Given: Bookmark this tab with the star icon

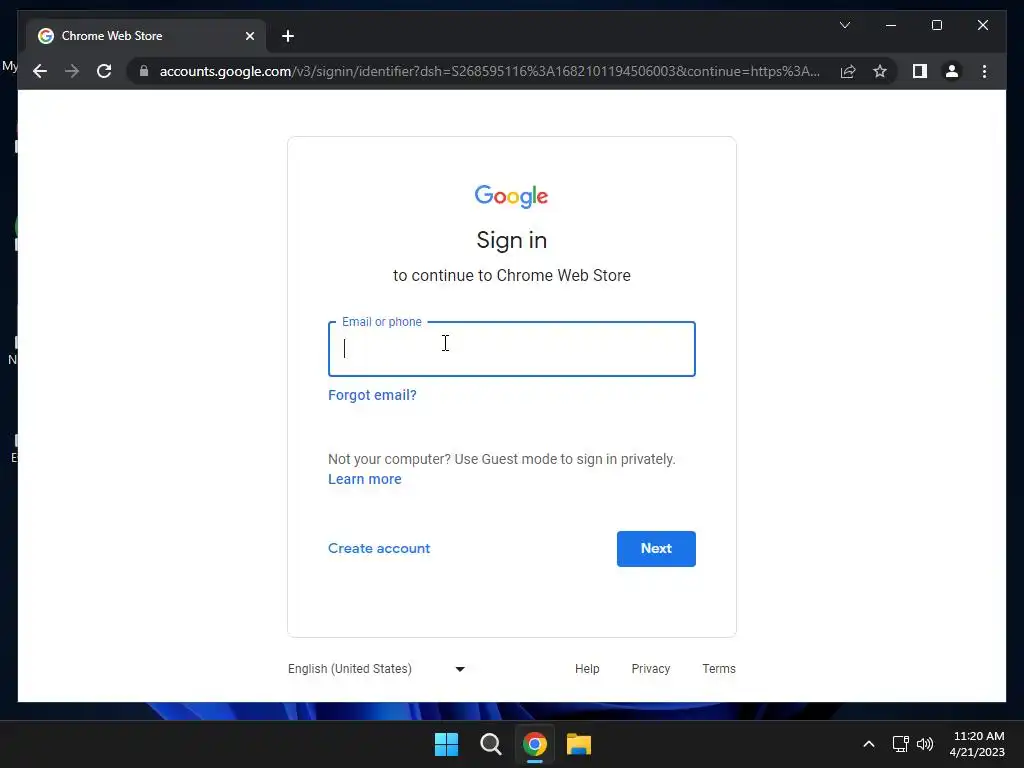Looking at the screenshot, I should (x=880, y=71).
